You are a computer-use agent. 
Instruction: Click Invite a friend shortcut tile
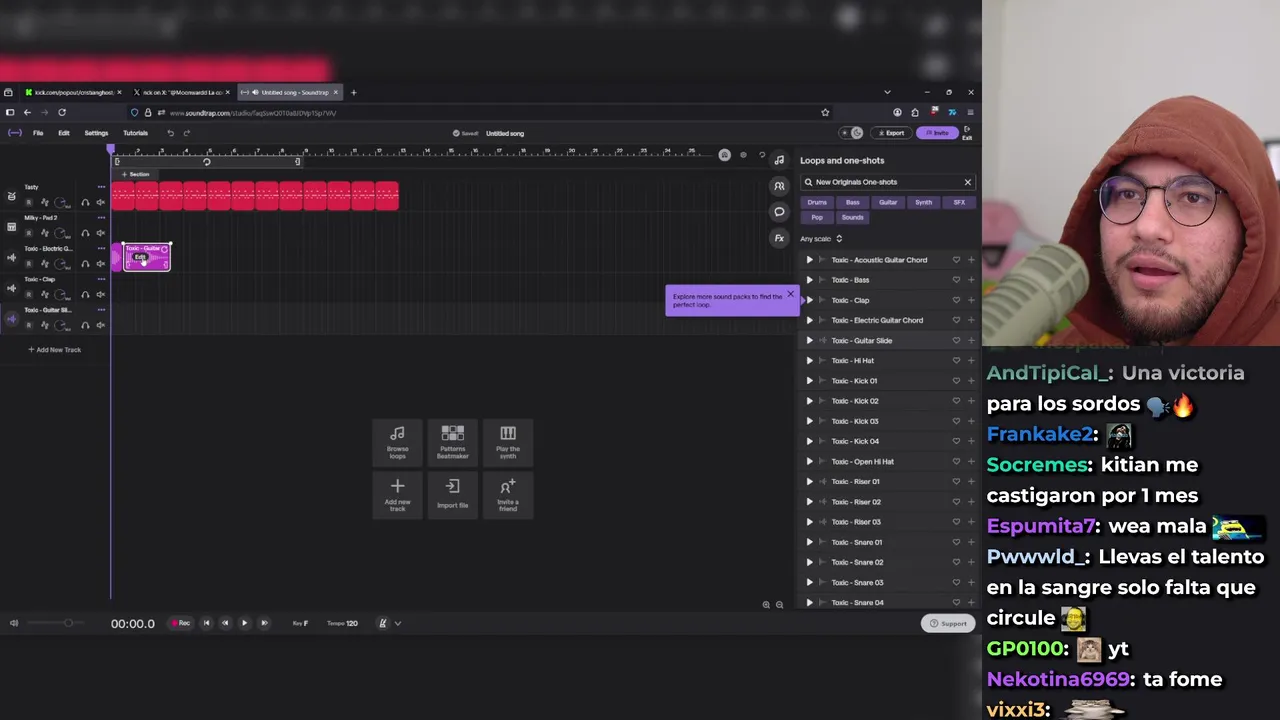coord(508,494)
